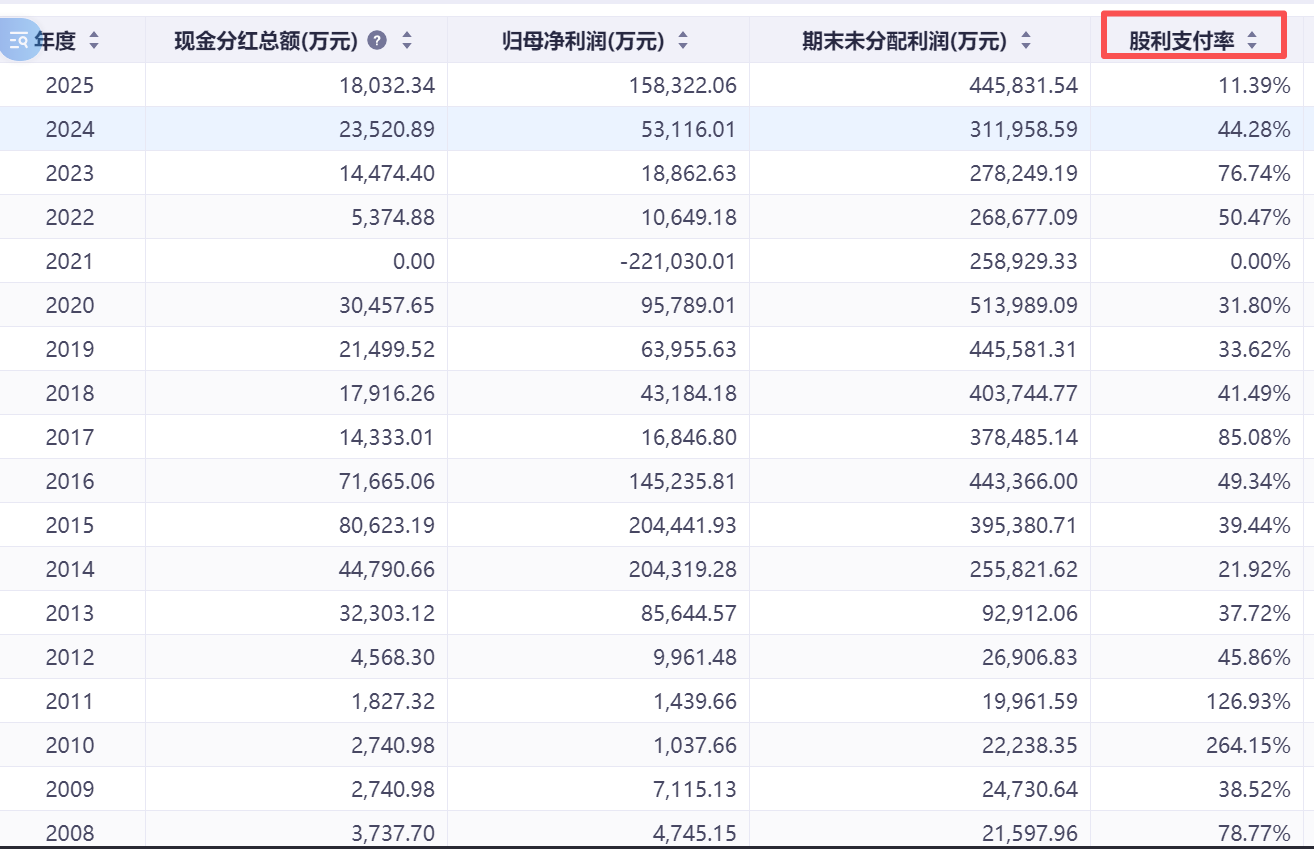This screenshot has width=1314, height=849.
Task: Sort by 股利支付率 using sort arrows
Action: click(x=1251, y=41)
